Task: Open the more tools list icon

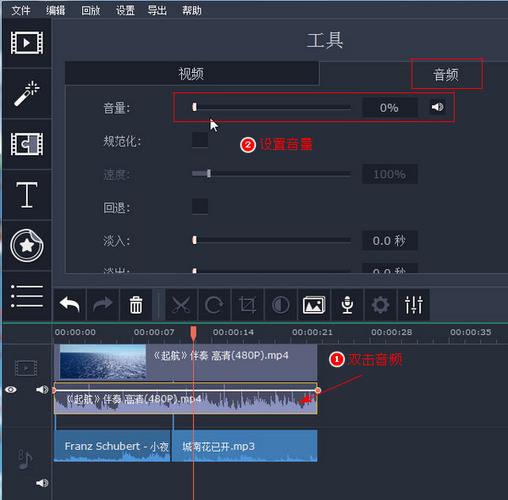Action: coord(27,296)
